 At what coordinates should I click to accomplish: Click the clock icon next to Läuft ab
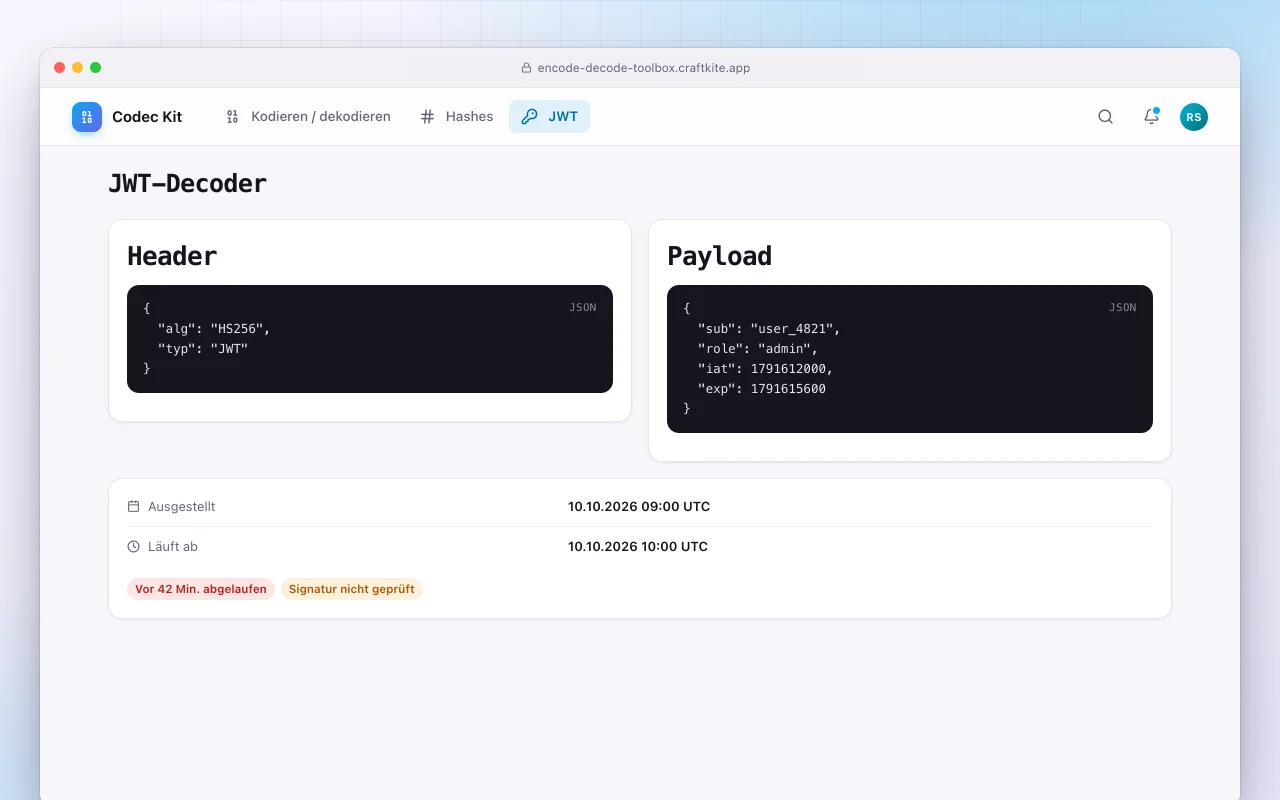[x=134, y=547]
